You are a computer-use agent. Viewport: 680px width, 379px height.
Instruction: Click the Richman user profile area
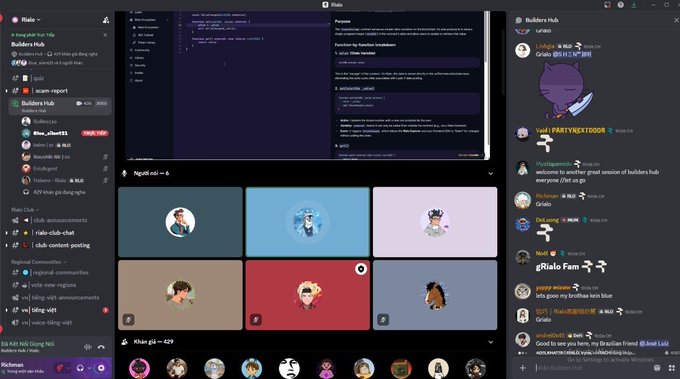click(x=23, y=368)
